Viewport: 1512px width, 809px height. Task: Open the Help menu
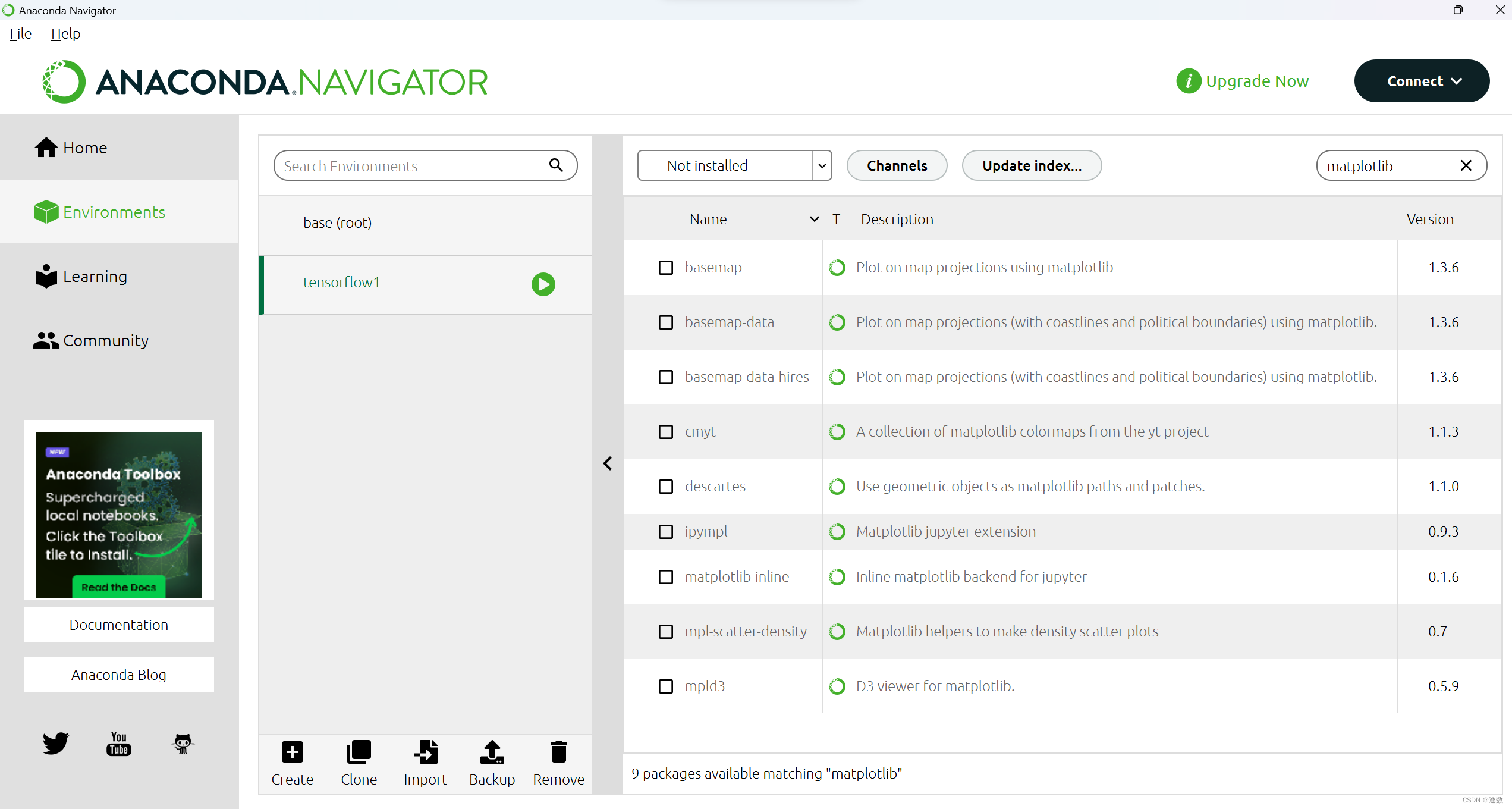tap(65, 34)
